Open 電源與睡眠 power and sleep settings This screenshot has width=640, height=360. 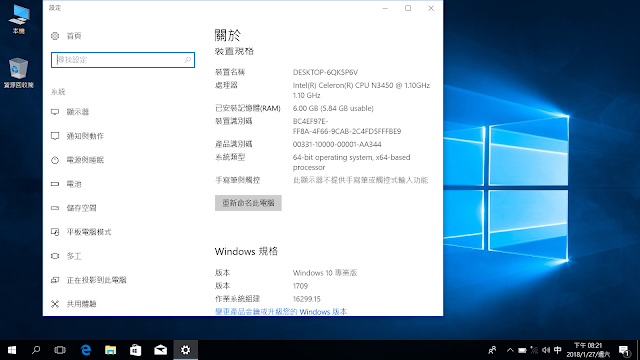click(85, 160)
